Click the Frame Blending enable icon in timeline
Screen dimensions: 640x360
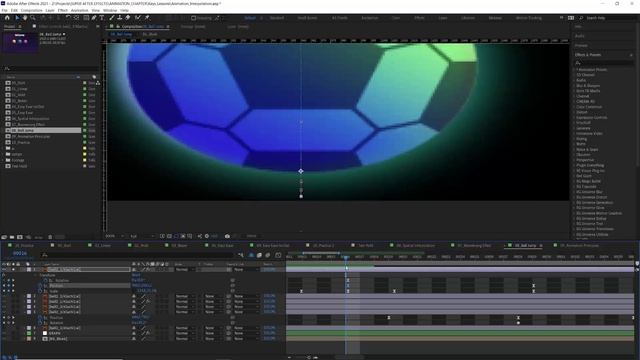(259, 255)
